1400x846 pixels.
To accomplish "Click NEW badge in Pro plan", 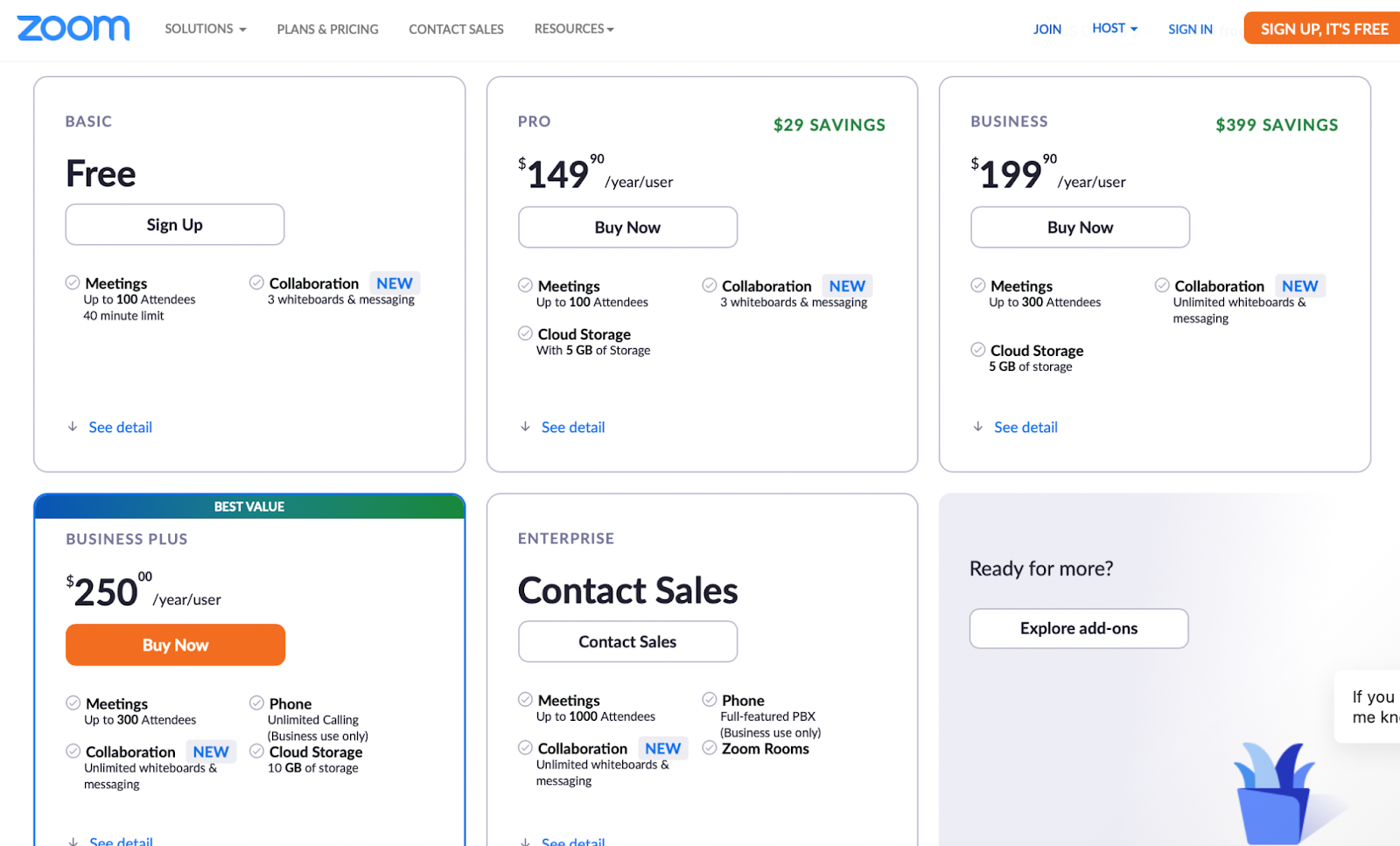I will [847, 286].
